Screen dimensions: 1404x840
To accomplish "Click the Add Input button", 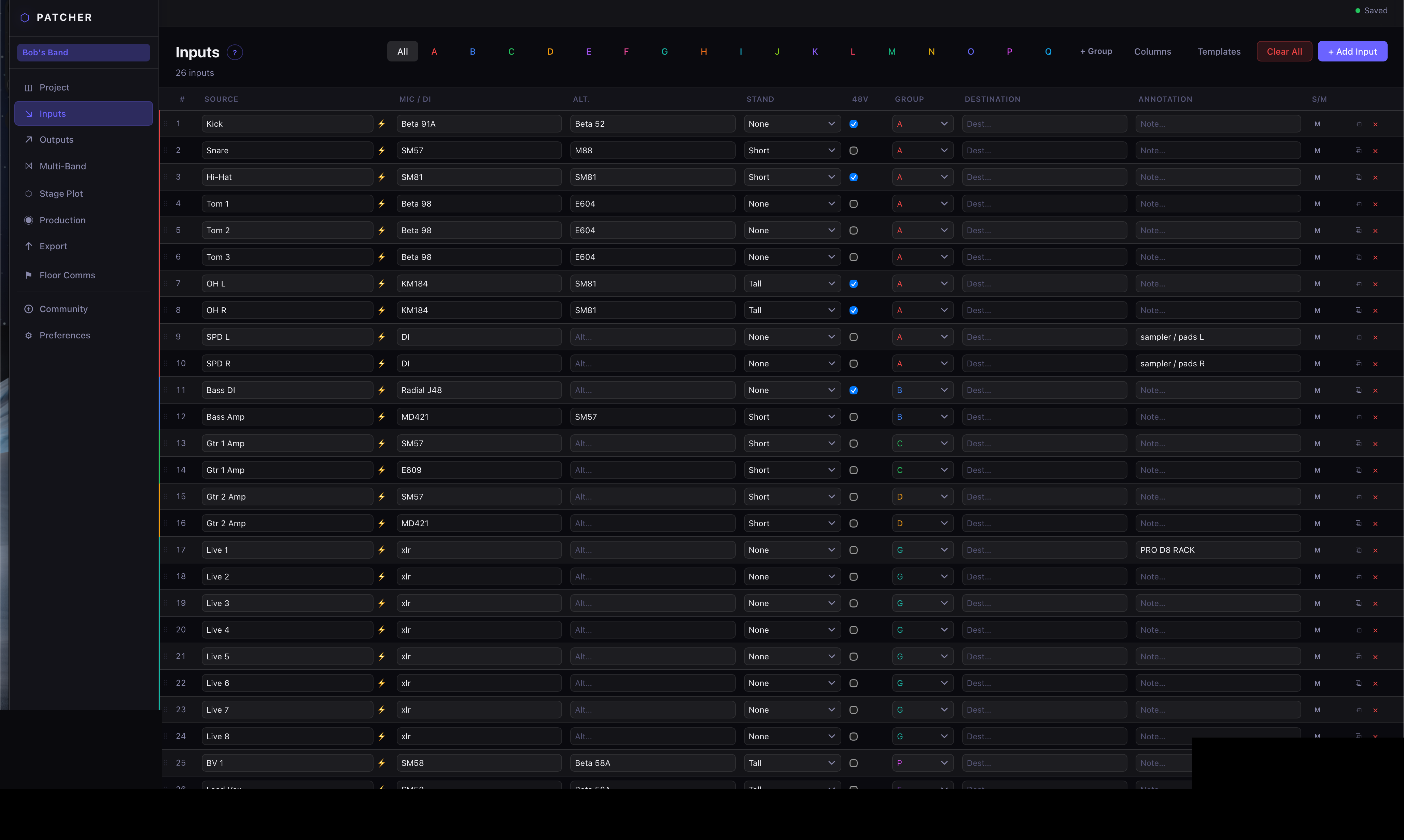I will coord(1352,52).
